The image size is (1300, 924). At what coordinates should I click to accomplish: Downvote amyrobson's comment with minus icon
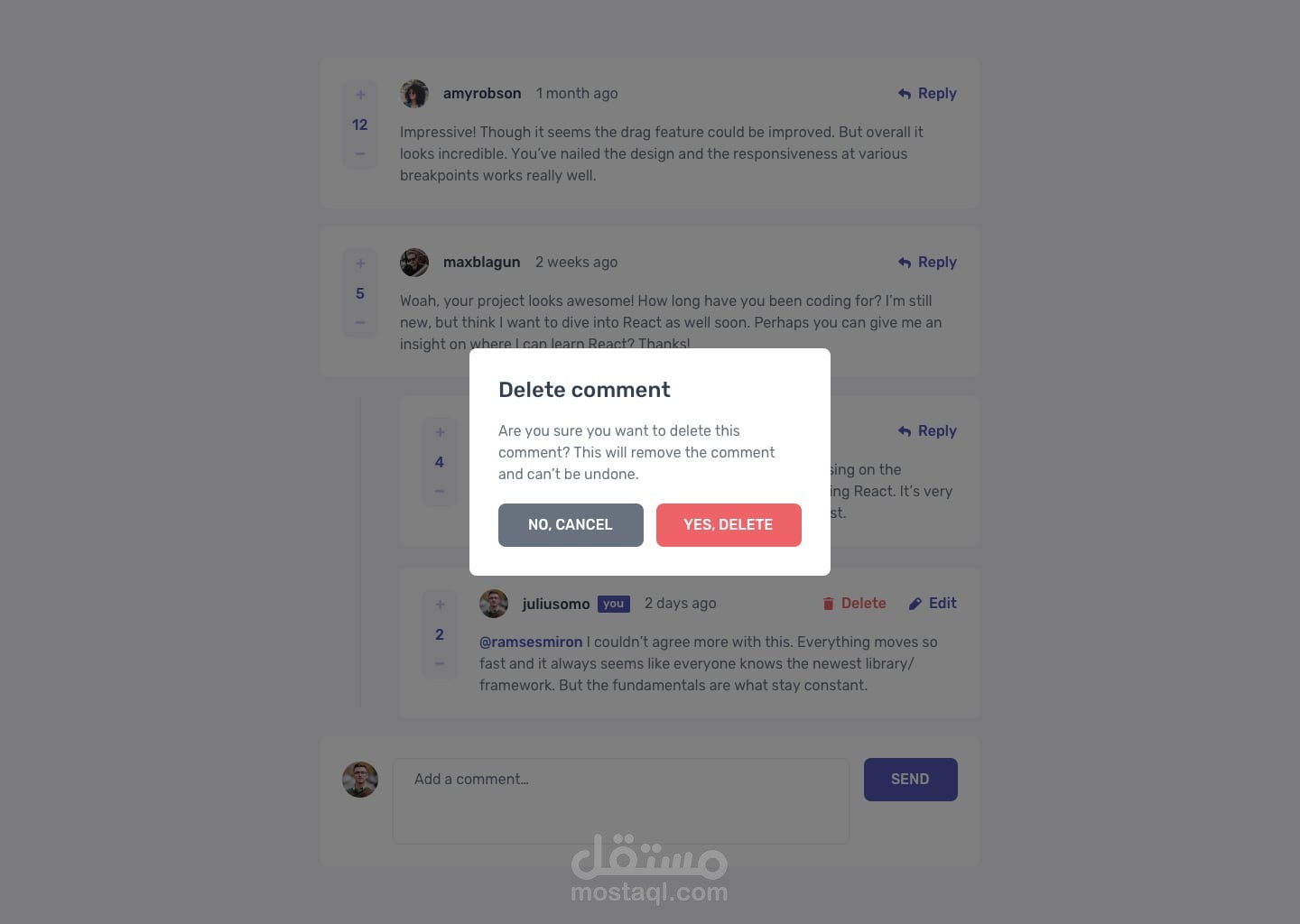coord(360,153)
